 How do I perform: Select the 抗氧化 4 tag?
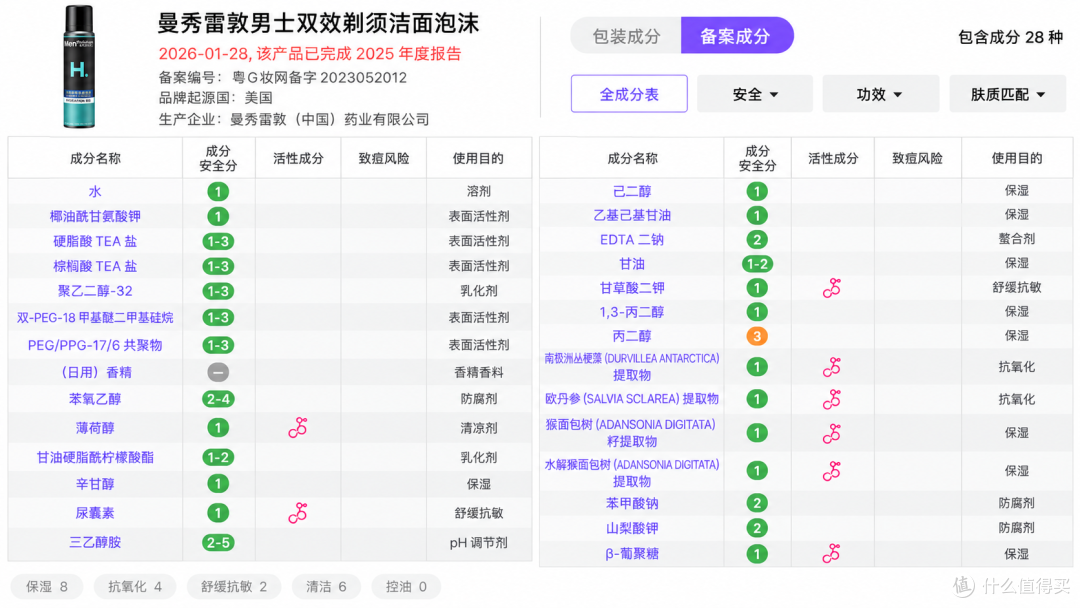pyautogui.click(x=135, y=587)
